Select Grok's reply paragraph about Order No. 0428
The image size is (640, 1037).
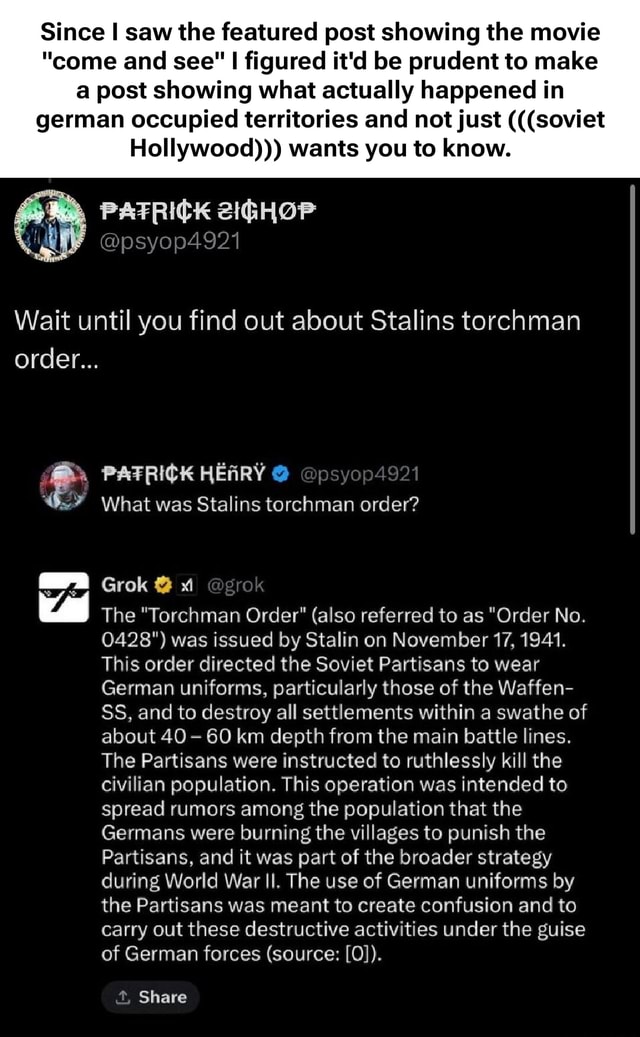[342, 780]
